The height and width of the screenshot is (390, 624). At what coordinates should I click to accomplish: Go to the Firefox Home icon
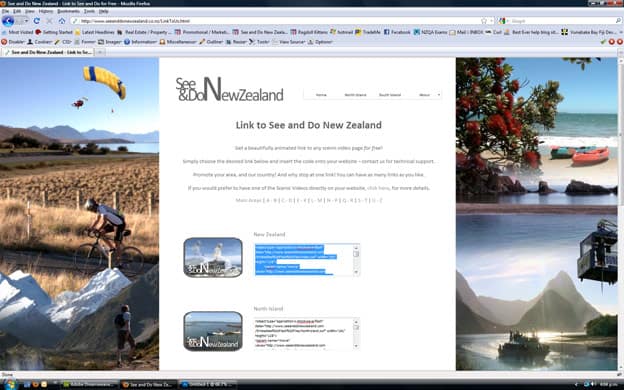click(x=62, y=21)
